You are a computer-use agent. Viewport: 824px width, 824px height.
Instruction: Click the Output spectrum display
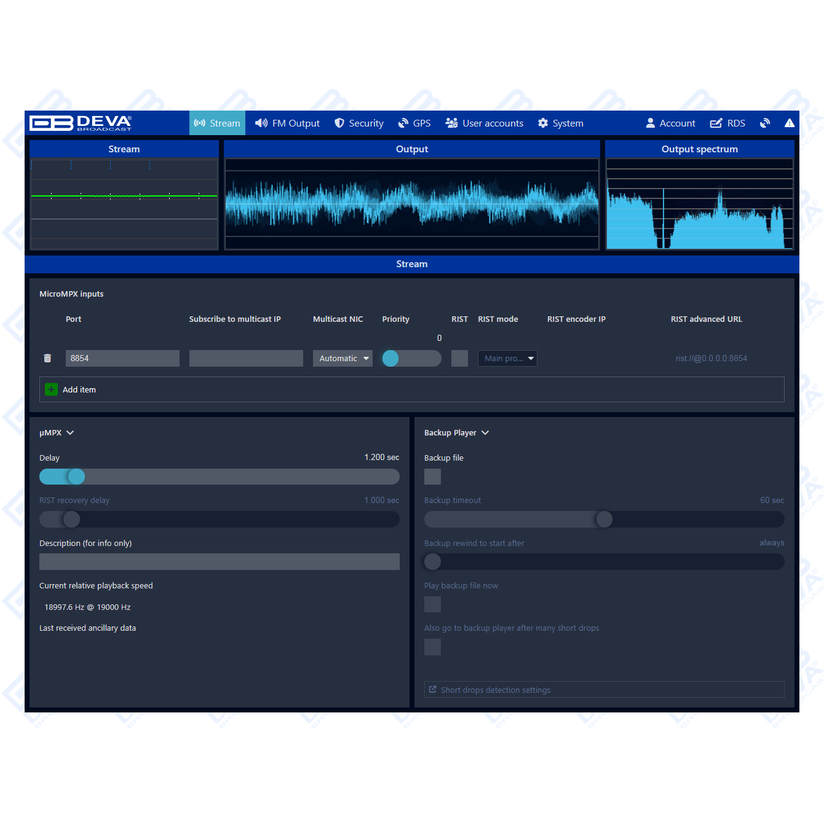(699, 204)
